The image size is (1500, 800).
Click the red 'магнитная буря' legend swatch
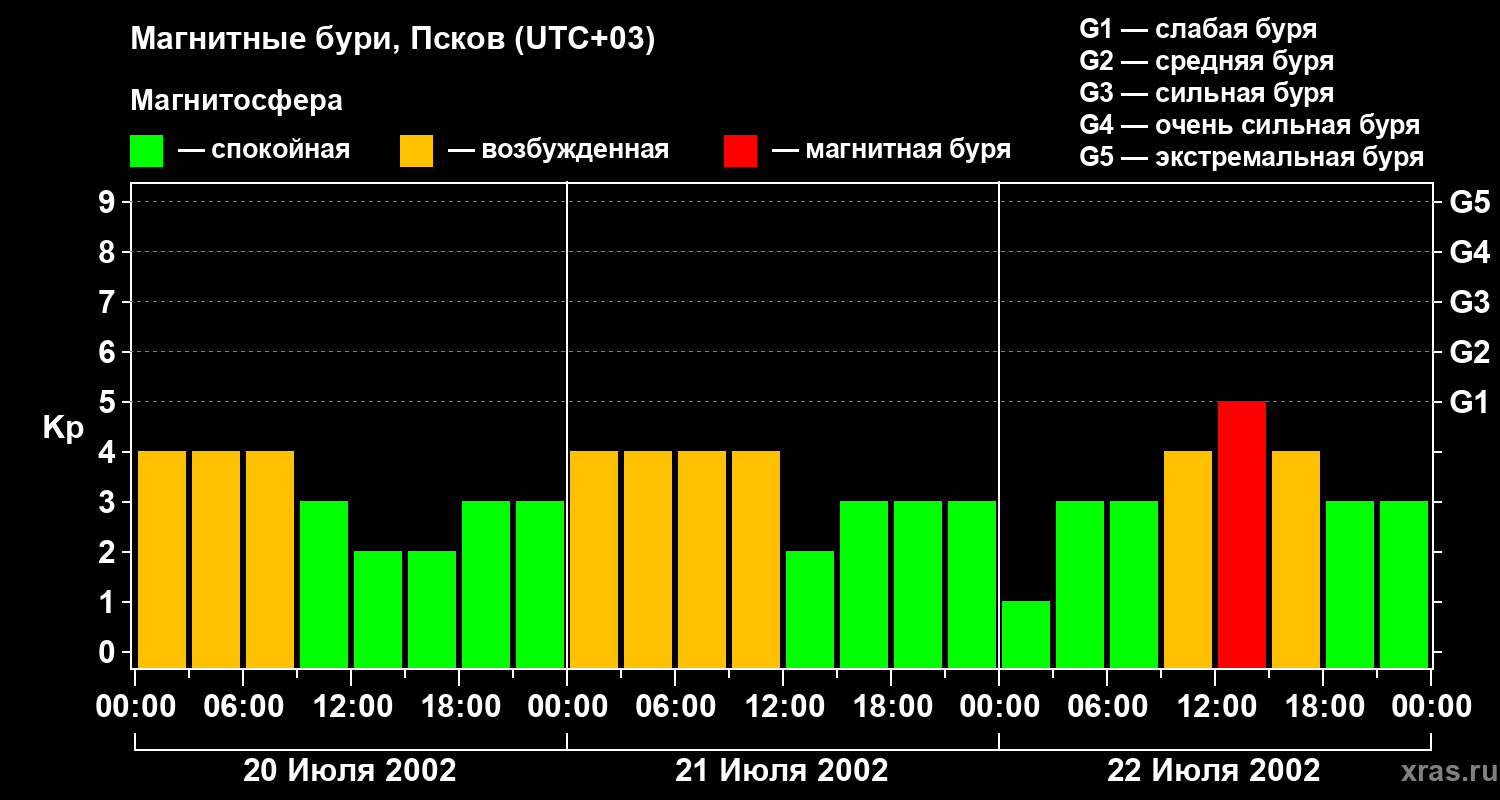click(x=740, y=151)
